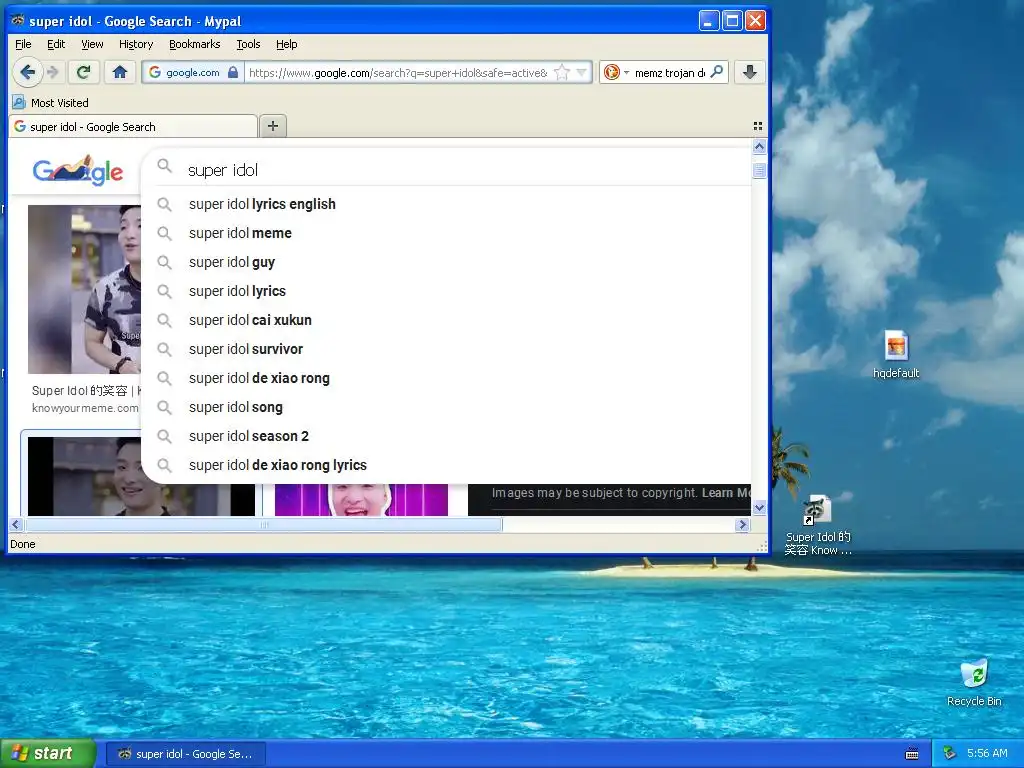
Task: Choose suggestion 'super idol season 2'
Action: (446, 436)
